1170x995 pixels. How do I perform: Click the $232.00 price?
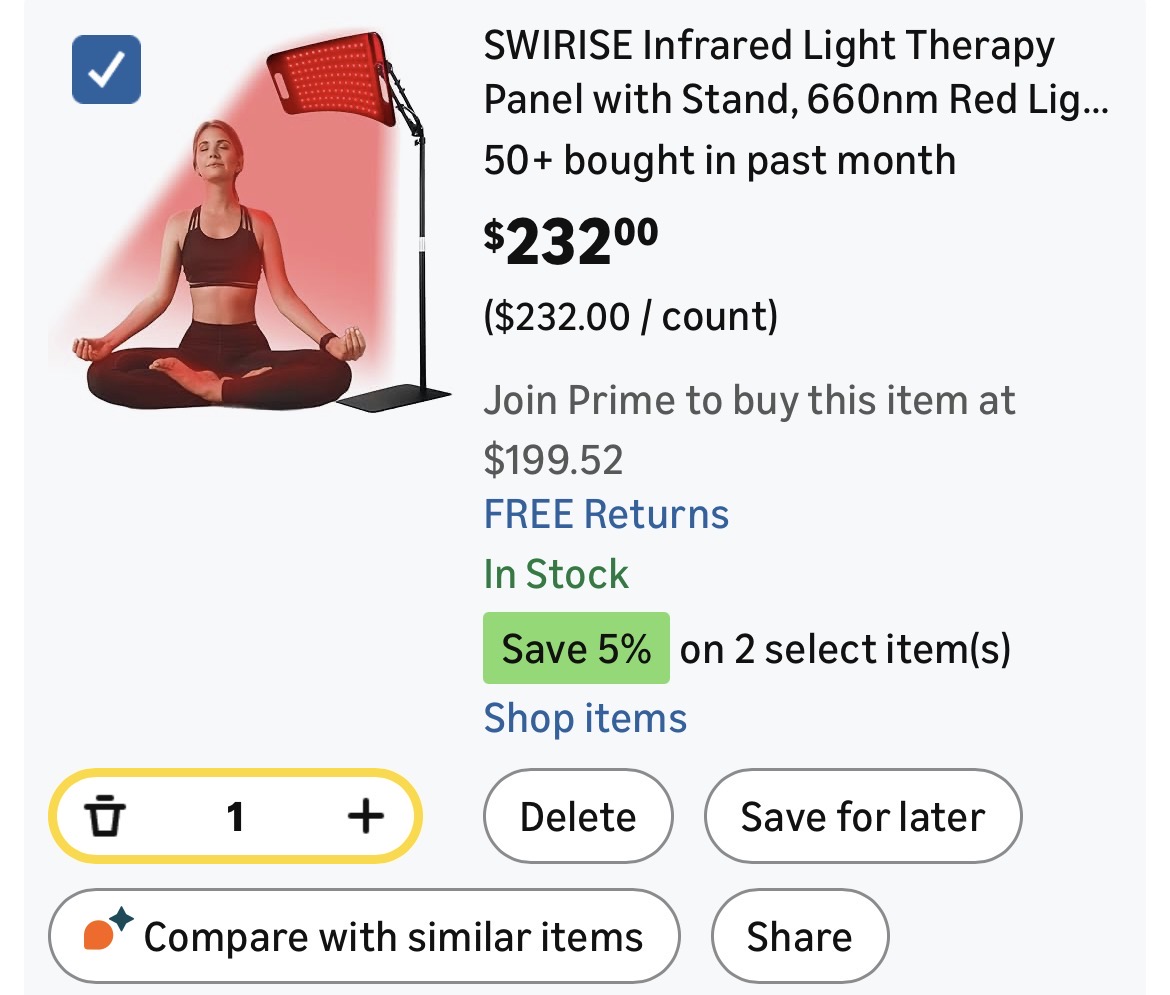point(571,241)
